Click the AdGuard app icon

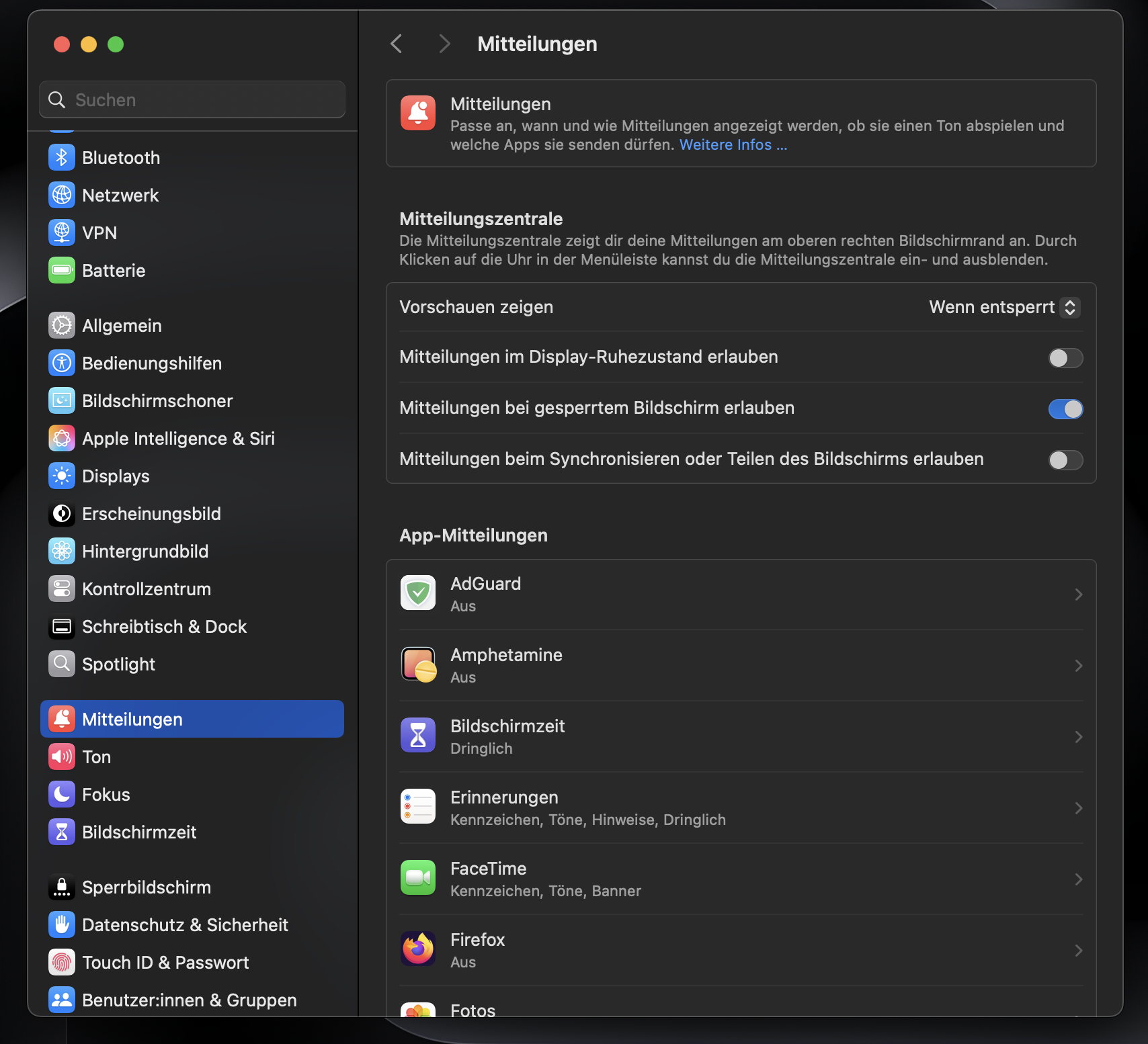pos(417,593)
